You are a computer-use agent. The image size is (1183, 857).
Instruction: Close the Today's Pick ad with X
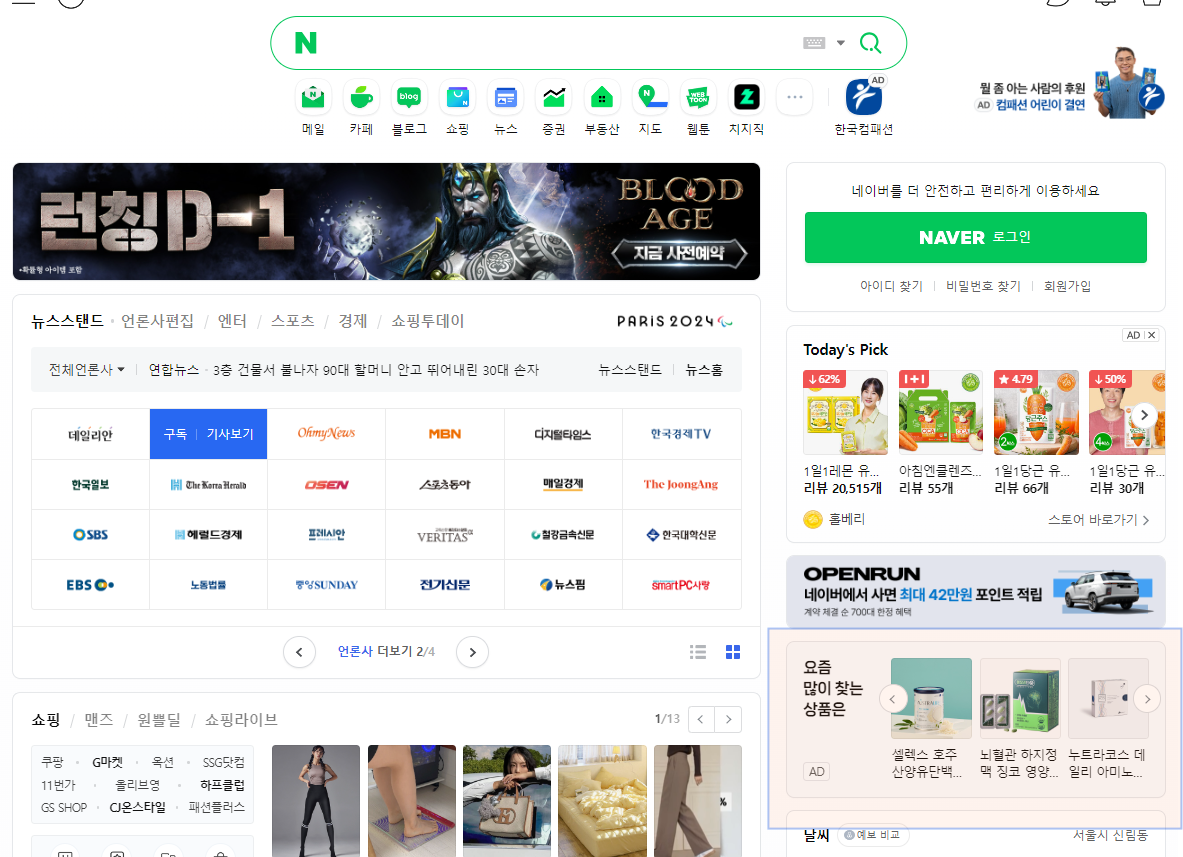point(1151,335)
